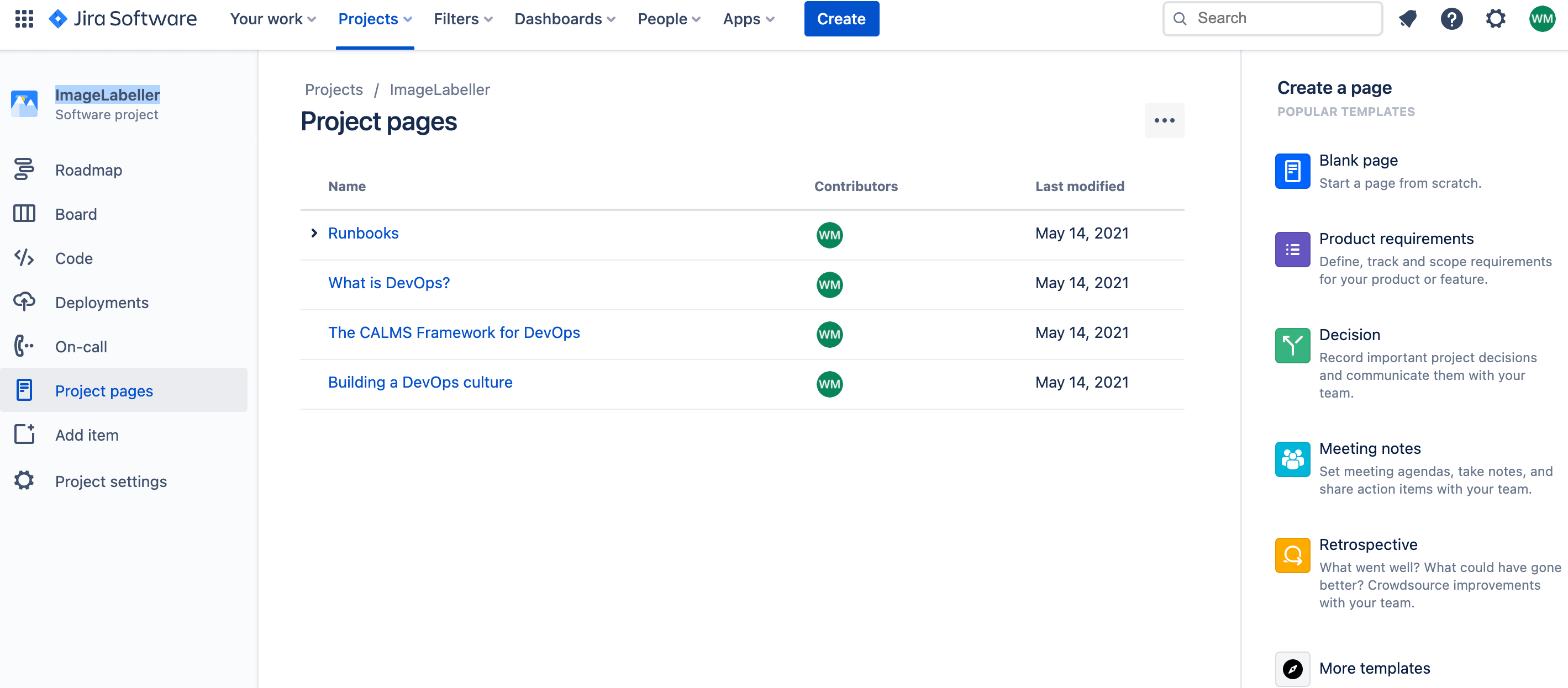Click the Board icon in sidebar
Screen dimensions: 1568x688
click(x=24, y=213)
